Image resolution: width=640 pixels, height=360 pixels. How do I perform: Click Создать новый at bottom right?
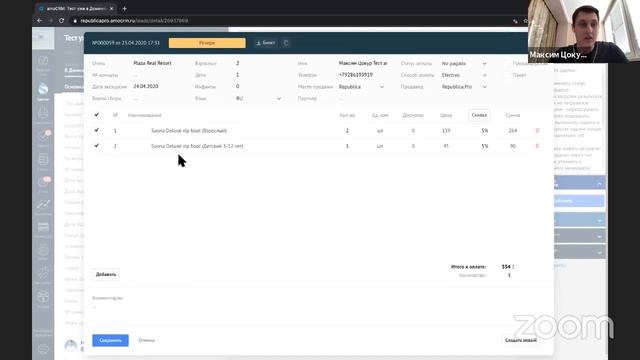tap(521, 340)
